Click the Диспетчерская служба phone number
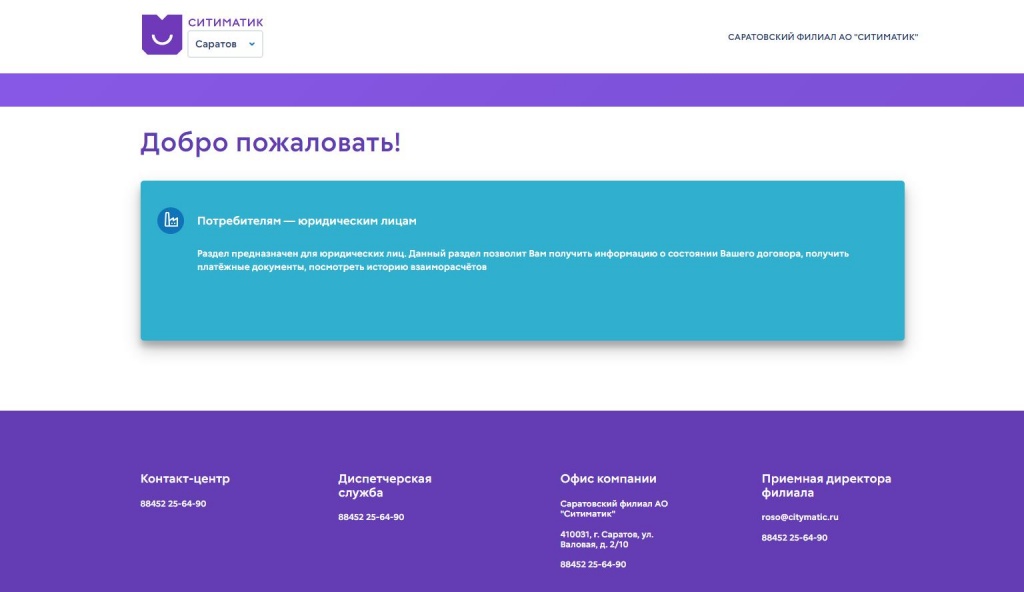 371,517
